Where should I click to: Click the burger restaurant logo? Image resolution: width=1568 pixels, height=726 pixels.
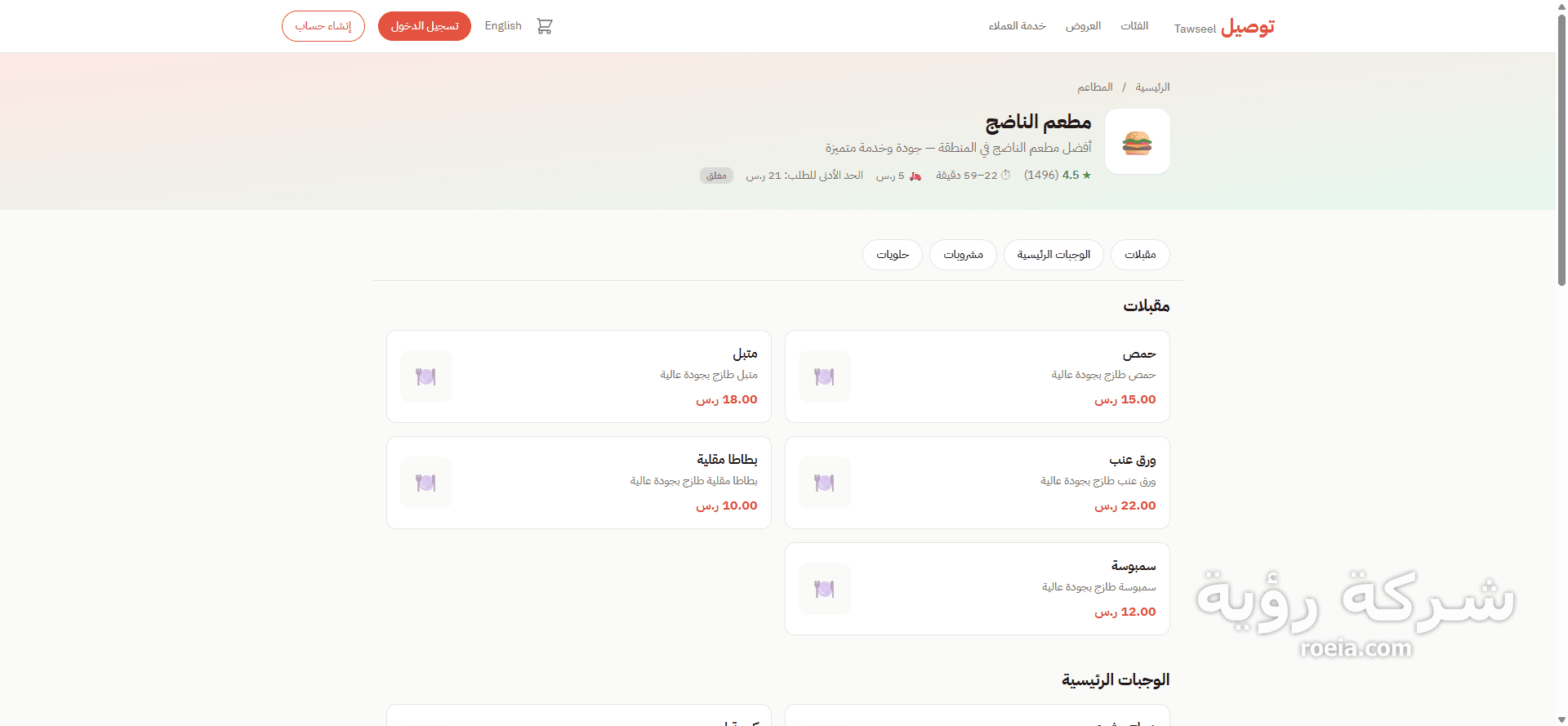tap(1137, 141)
